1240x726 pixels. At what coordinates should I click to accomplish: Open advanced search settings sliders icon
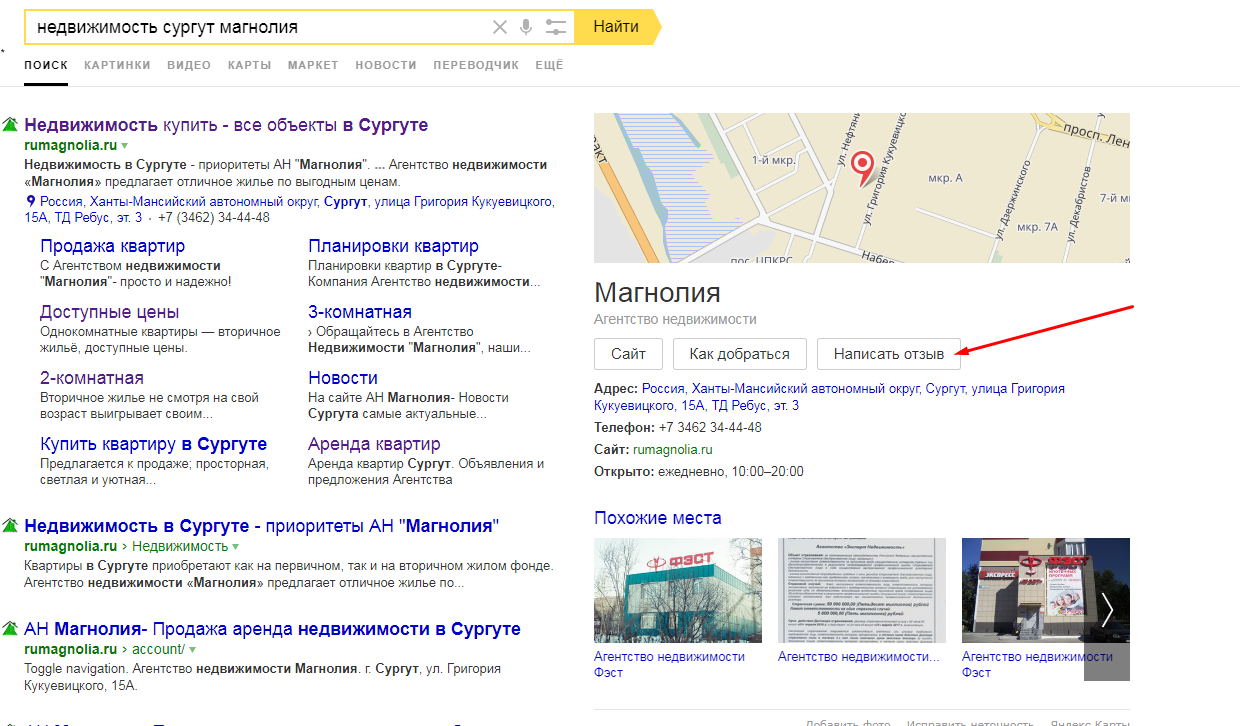[555, 27]
